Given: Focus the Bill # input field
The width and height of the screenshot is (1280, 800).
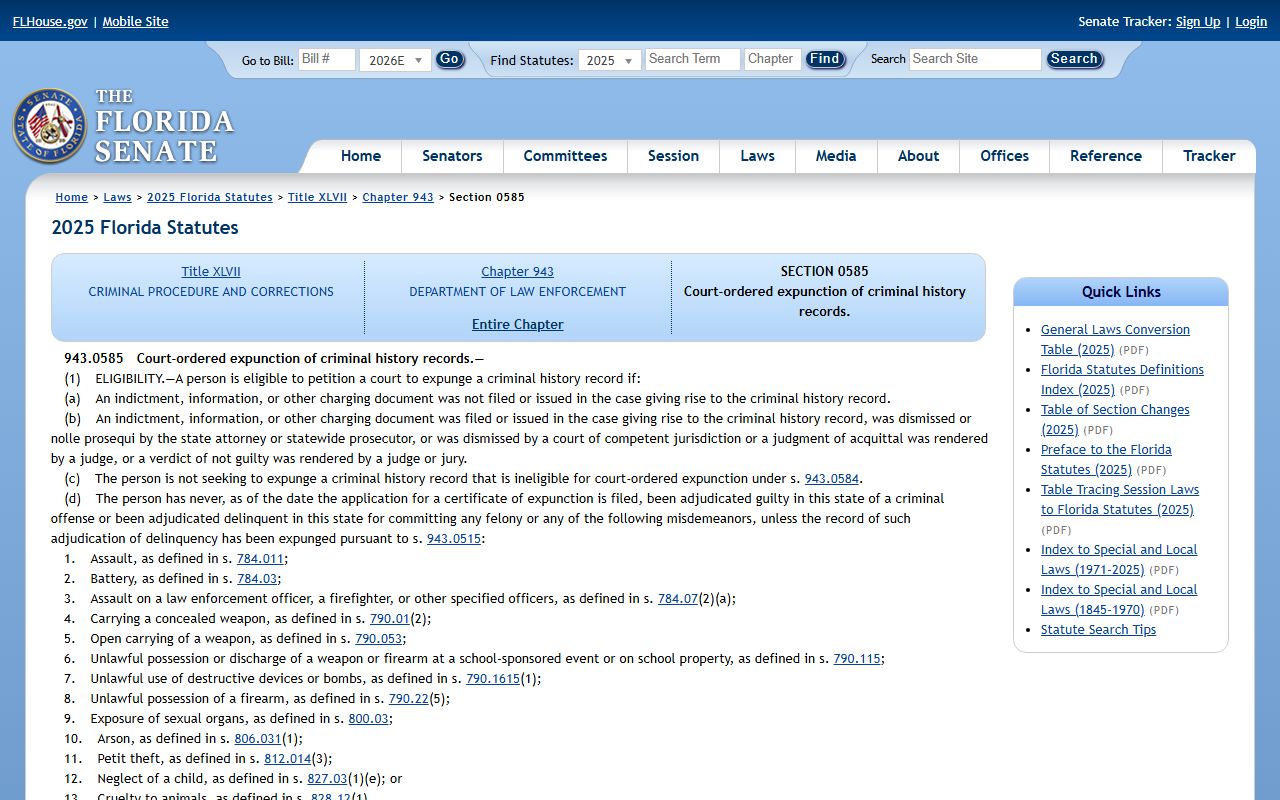Looking at the screenshot, I should (327, 59).
